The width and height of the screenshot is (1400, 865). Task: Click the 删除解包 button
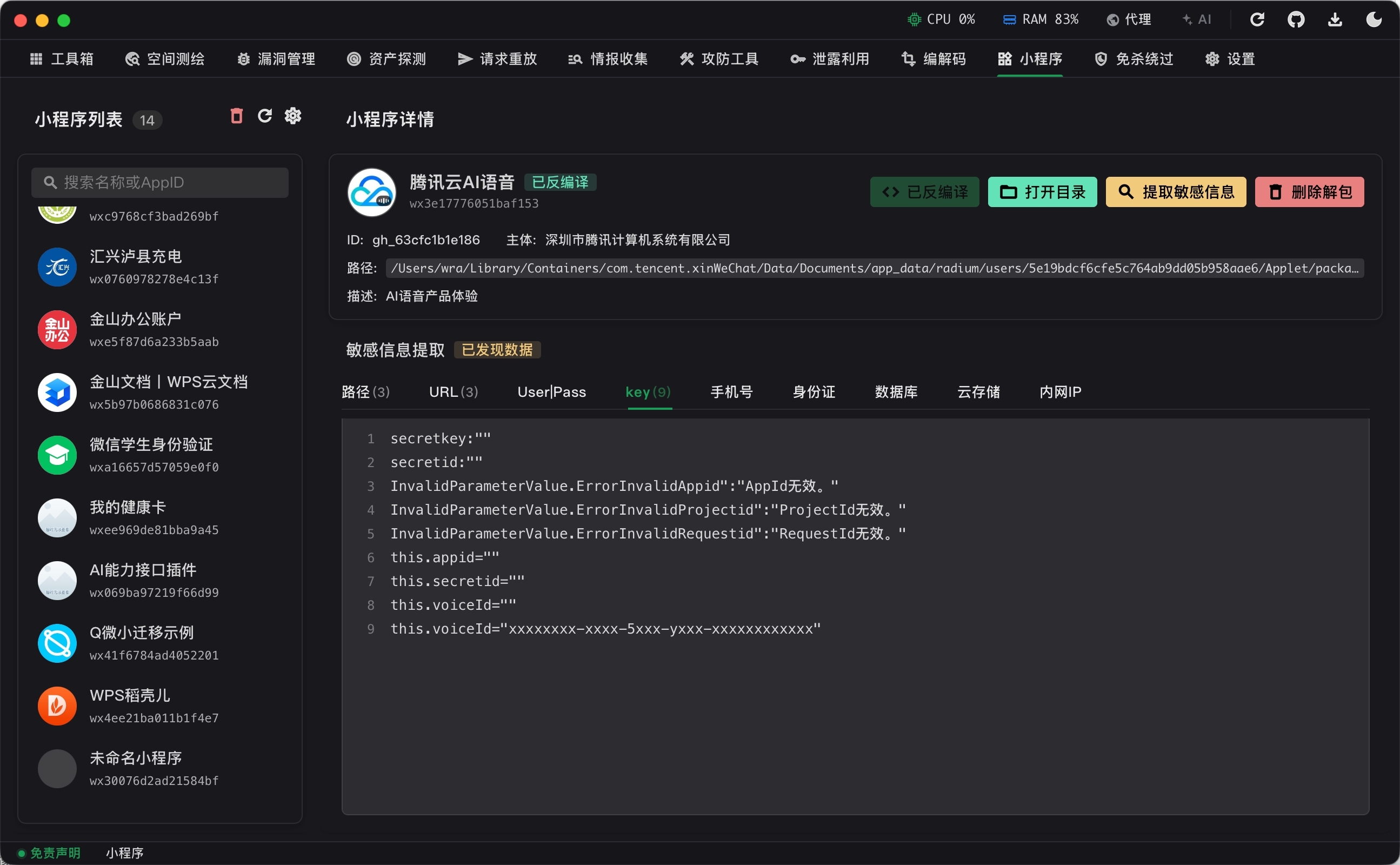(1309, 191)
